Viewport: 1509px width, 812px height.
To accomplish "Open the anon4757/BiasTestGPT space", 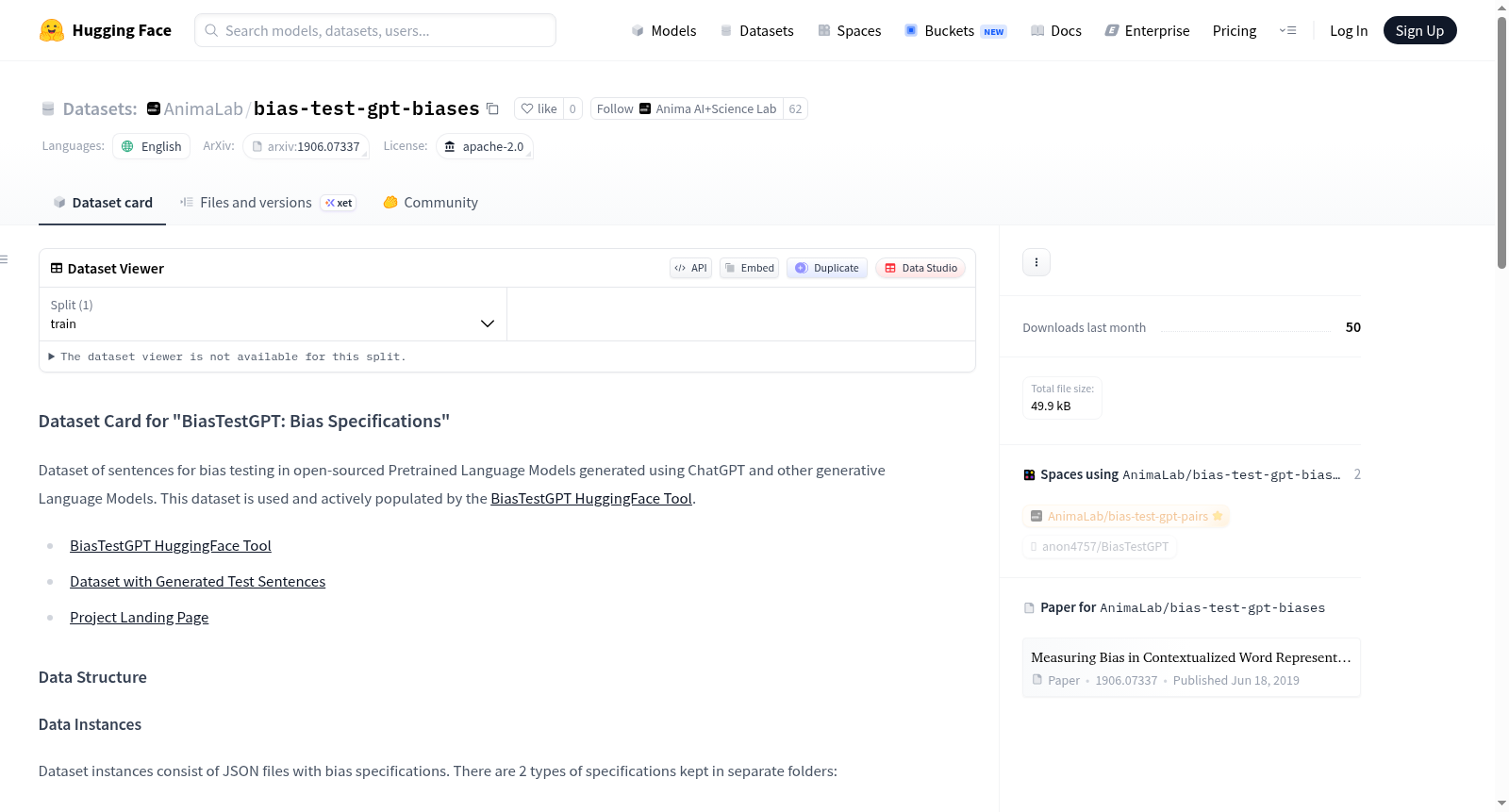I will pos(1100,546).
